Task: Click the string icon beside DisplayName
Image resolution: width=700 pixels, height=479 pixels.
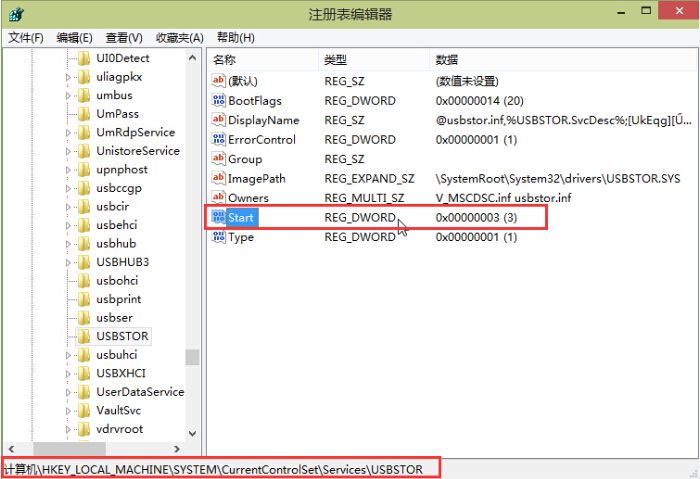Action: (x=219, y=120)
